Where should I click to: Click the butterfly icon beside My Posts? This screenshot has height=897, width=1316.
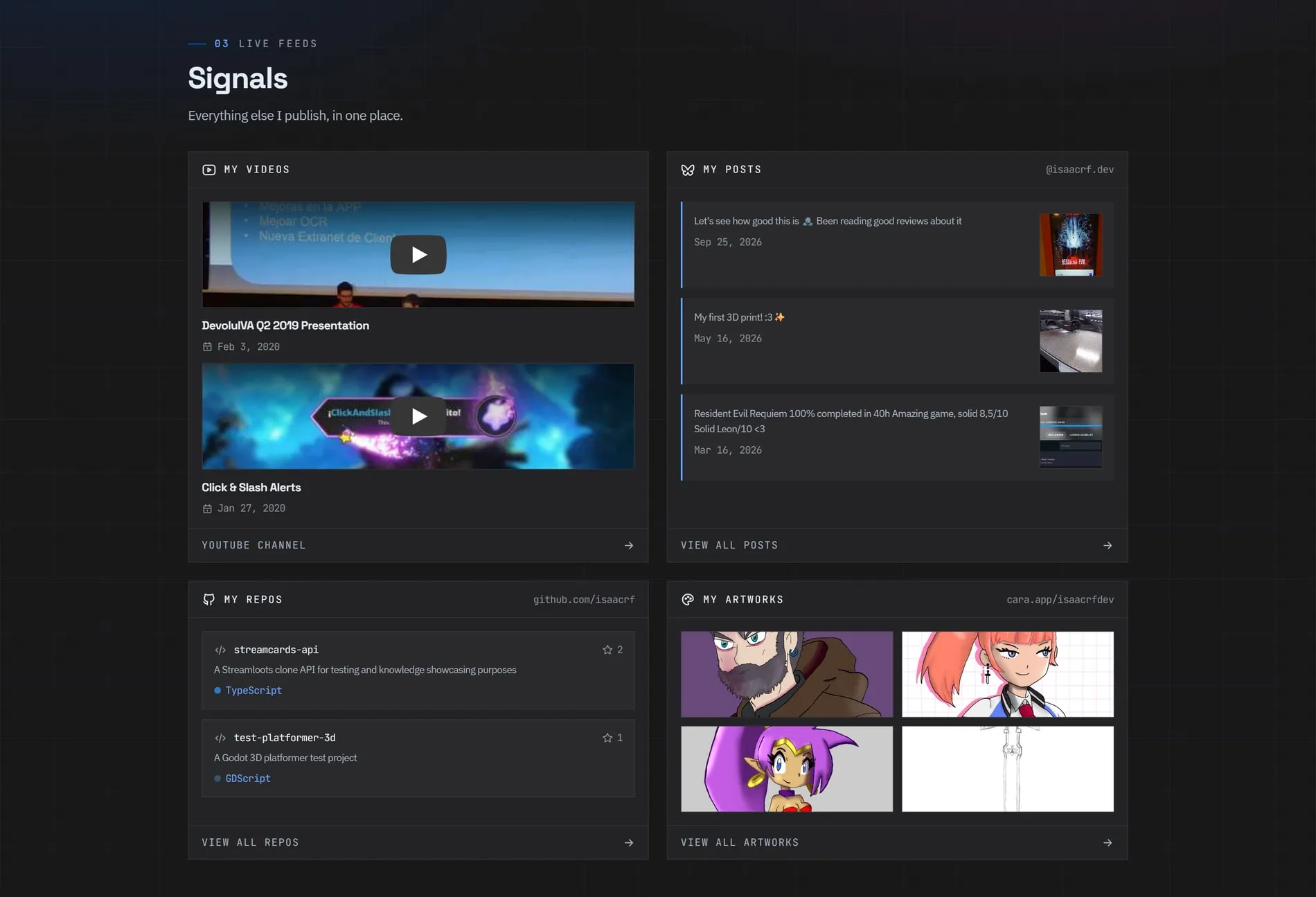688,170
